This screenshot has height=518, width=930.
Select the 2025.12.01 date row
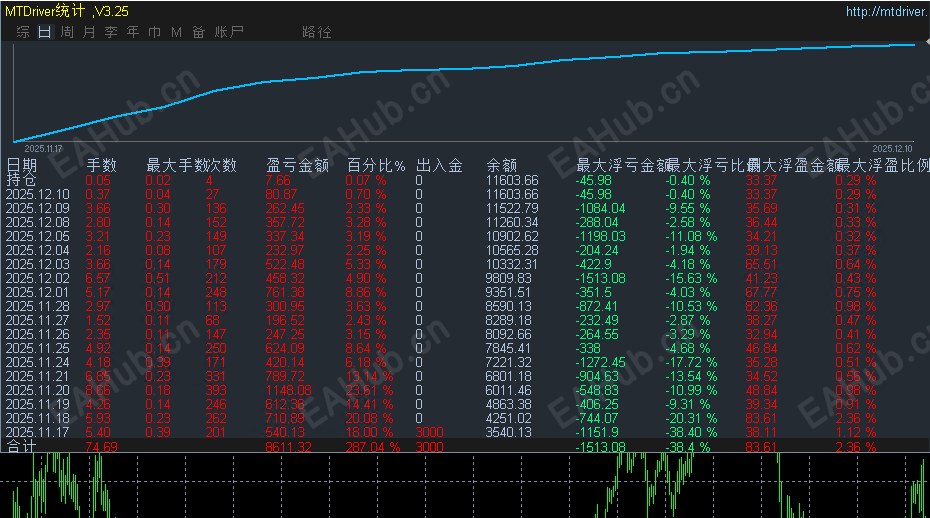(37, 293)
